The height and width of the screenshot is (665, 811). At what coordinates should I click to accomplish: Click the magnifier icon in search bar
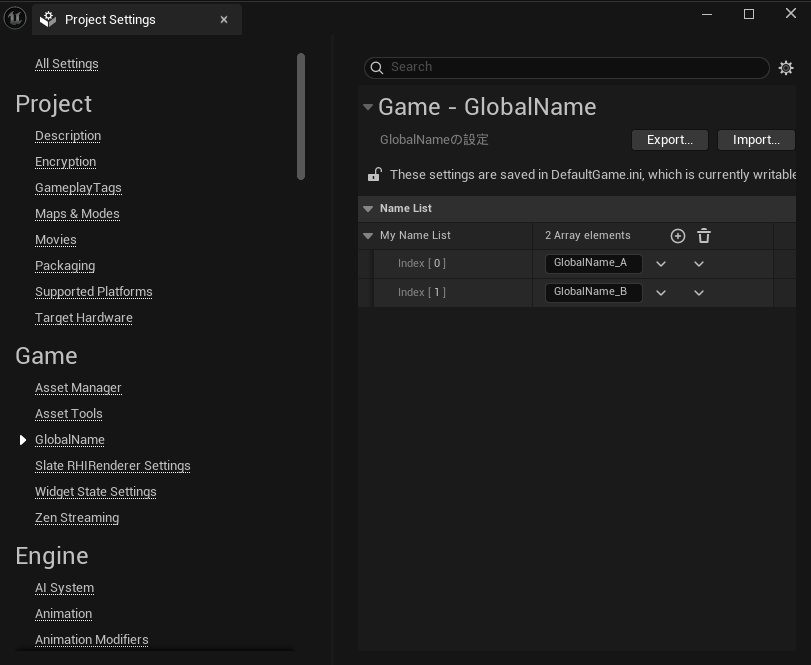[x=377, y=68]
